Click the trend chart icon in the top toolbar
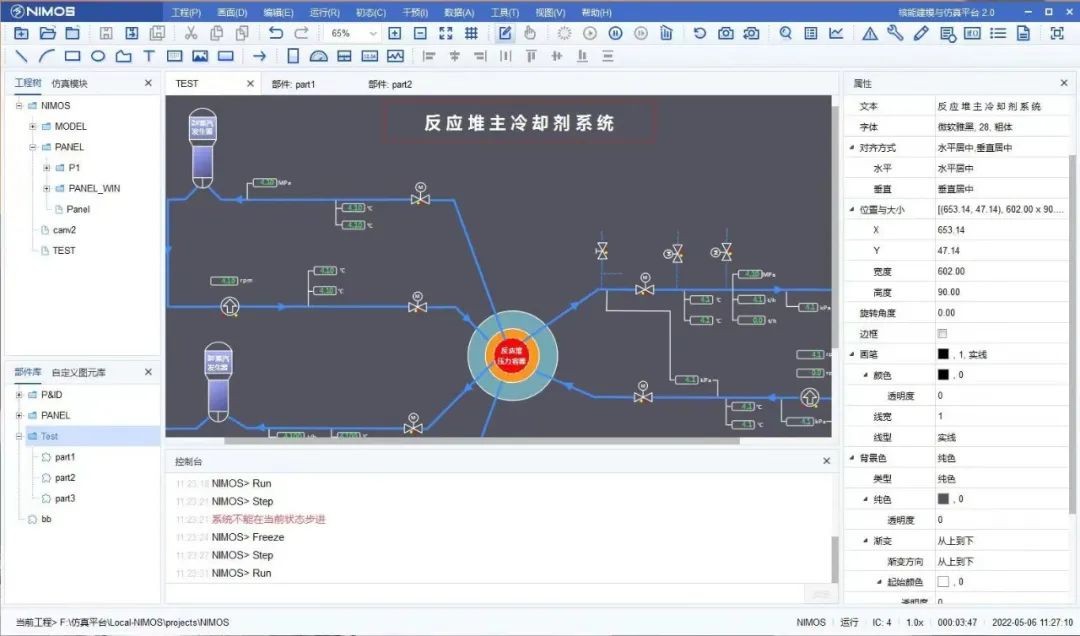Viewport: 1080px width, 636px height. (x=836, y=33)
